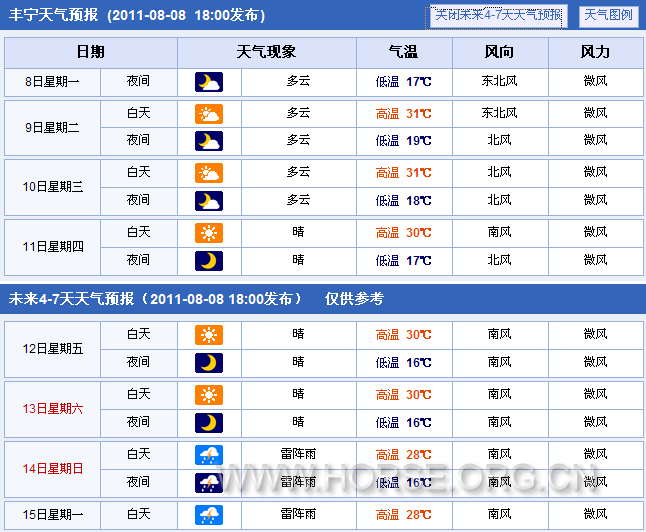This screenshot has width=646, height=532.
Task: Click the red 13日星期六 date cell
Action: point(52,409)
